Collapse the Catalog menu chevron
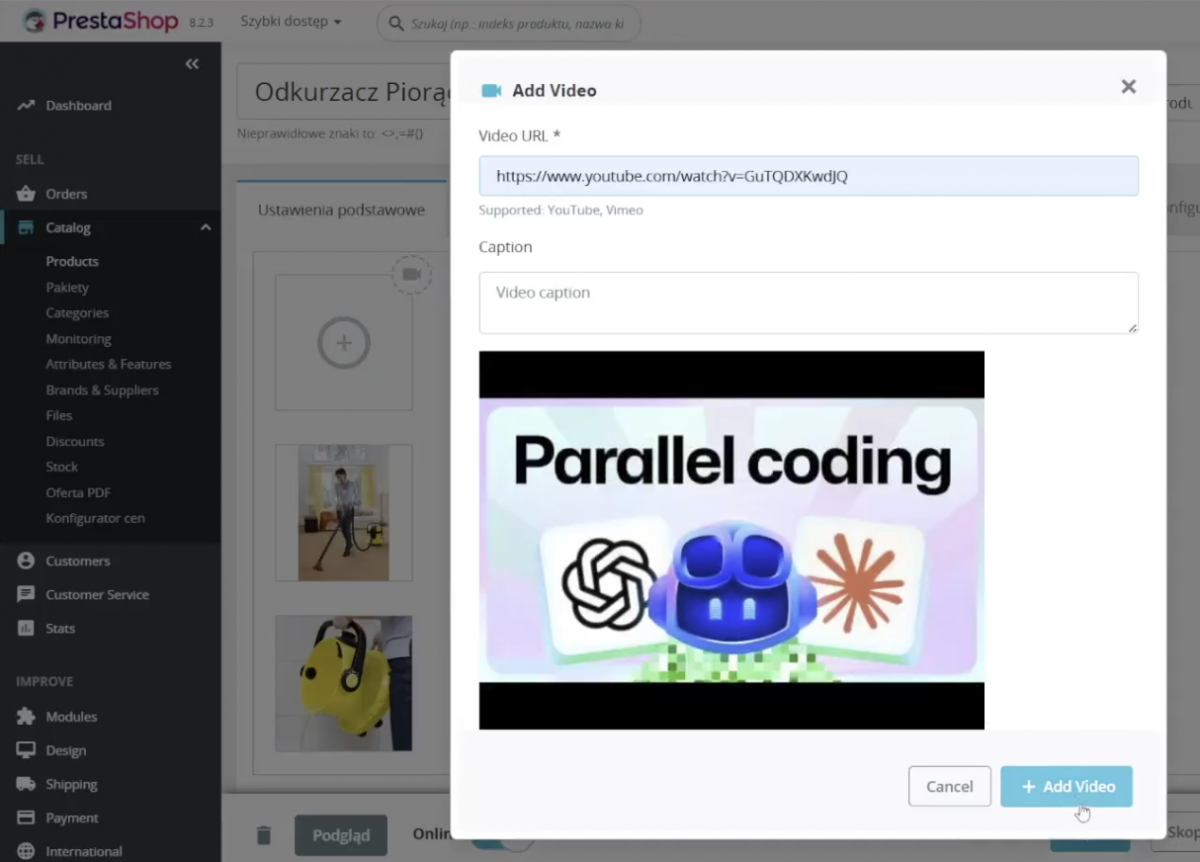 tap(205, 228)
